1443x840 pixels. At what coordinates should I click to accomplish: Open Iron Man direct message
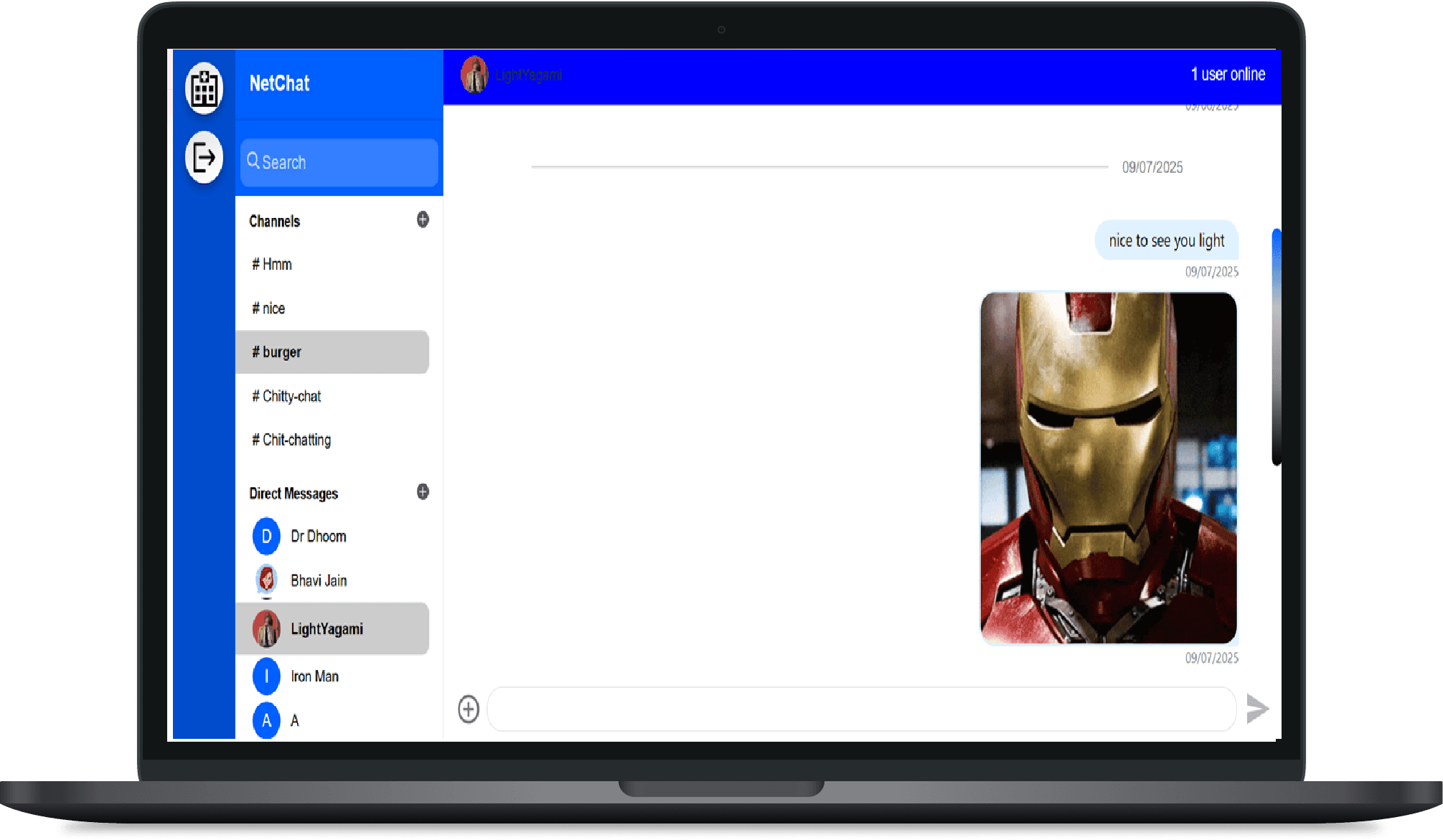click(332, 676)
